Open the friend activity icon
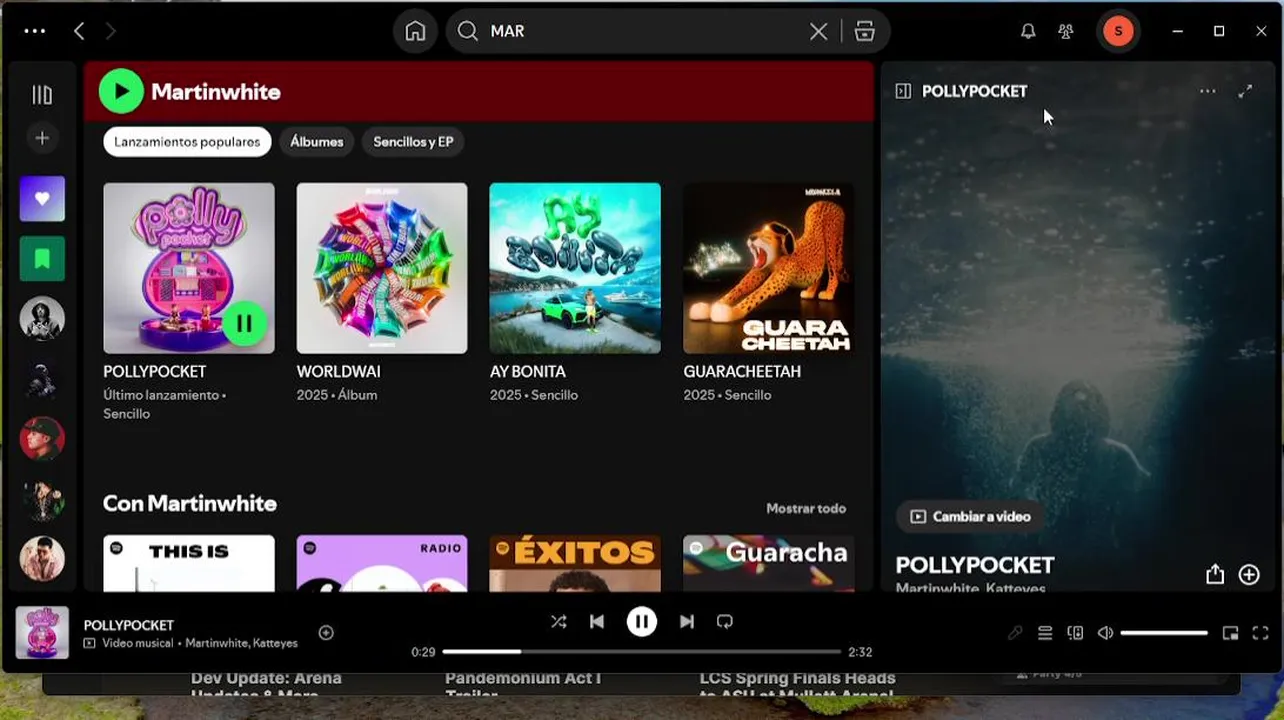Screen dimensions: 1284x720 (1066, 31)
